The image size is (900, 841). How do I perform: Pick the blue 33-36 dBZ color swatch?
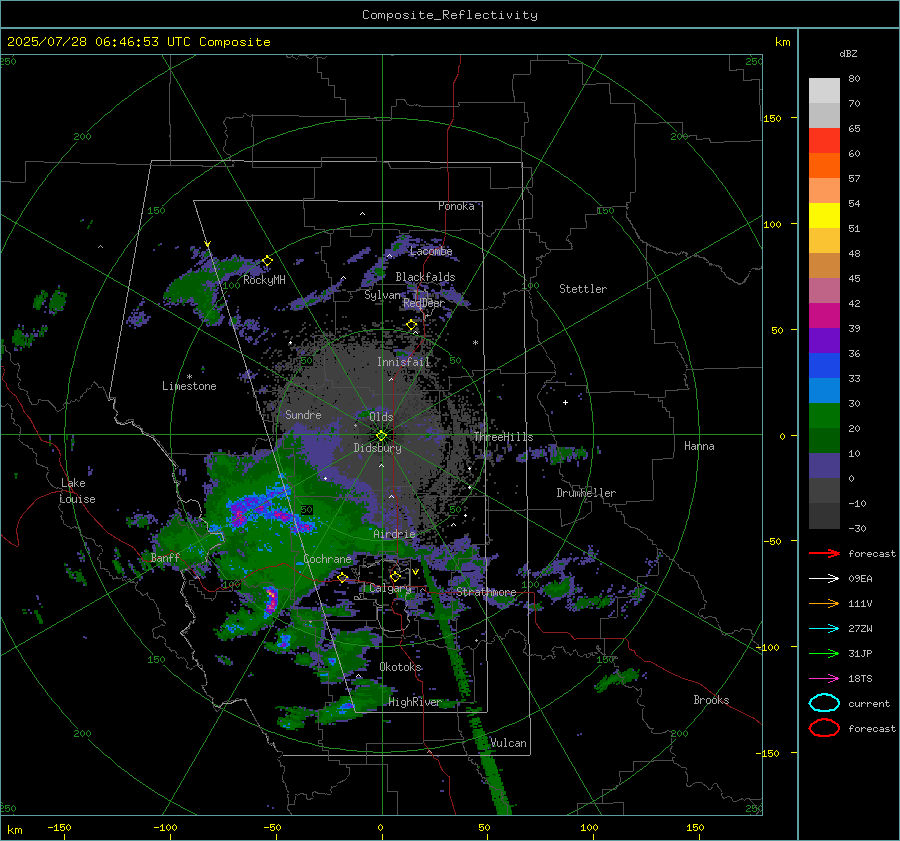824,366
